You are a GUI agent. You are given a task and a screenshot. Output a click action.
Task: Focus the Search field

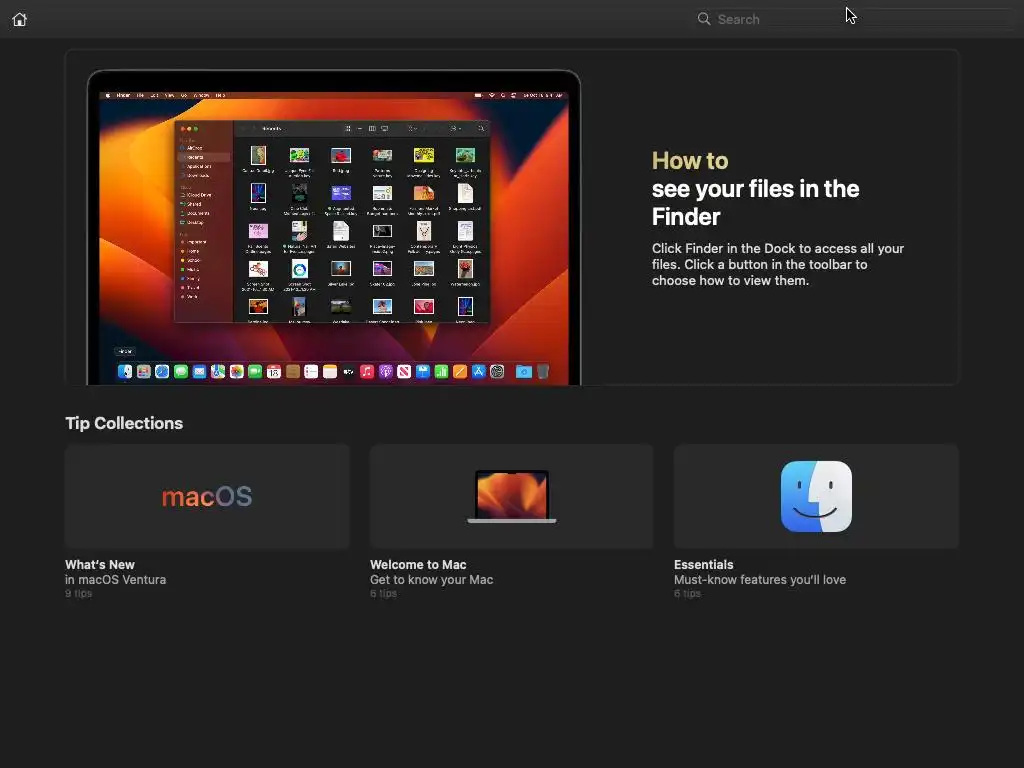(854, 19)
